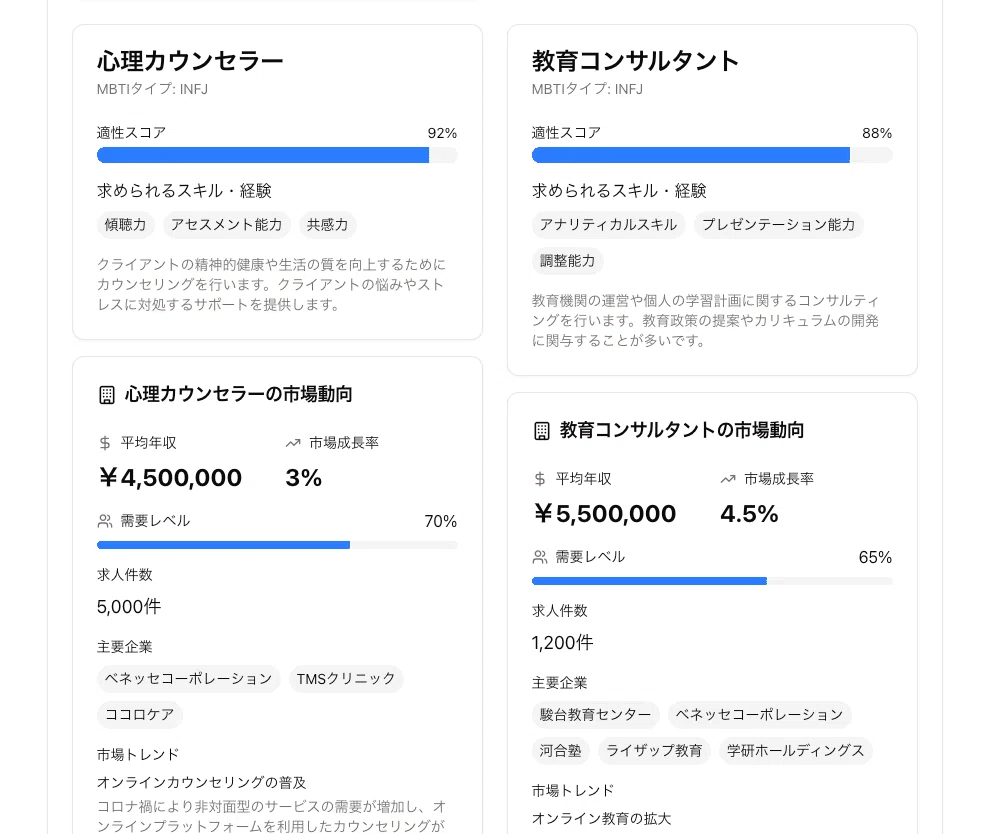Click the building icon beside 心理カウンセラーの市場動向

pos(107,395)
